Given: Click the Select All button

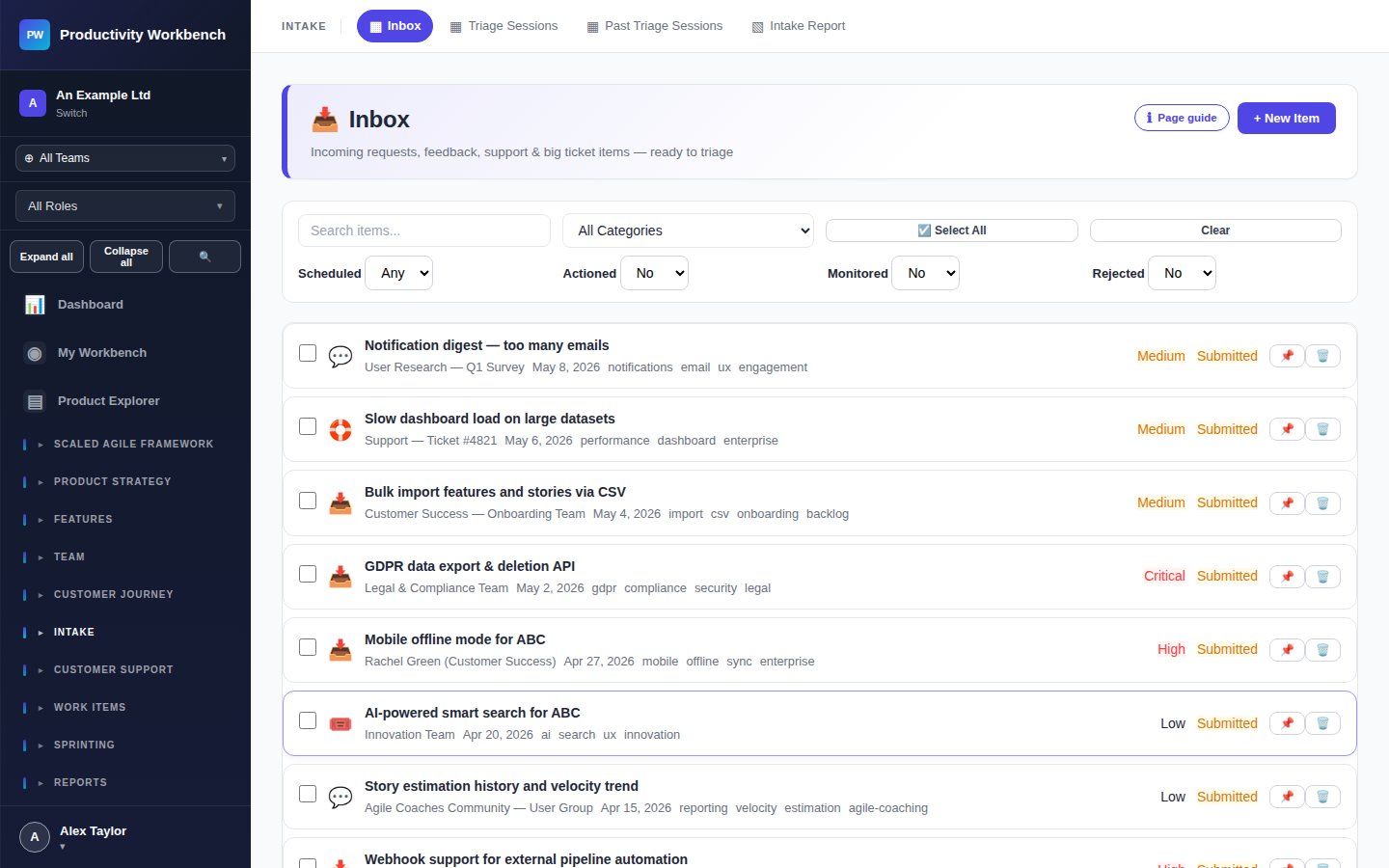Looking at the screenshot, I should (x=952, y=231).
